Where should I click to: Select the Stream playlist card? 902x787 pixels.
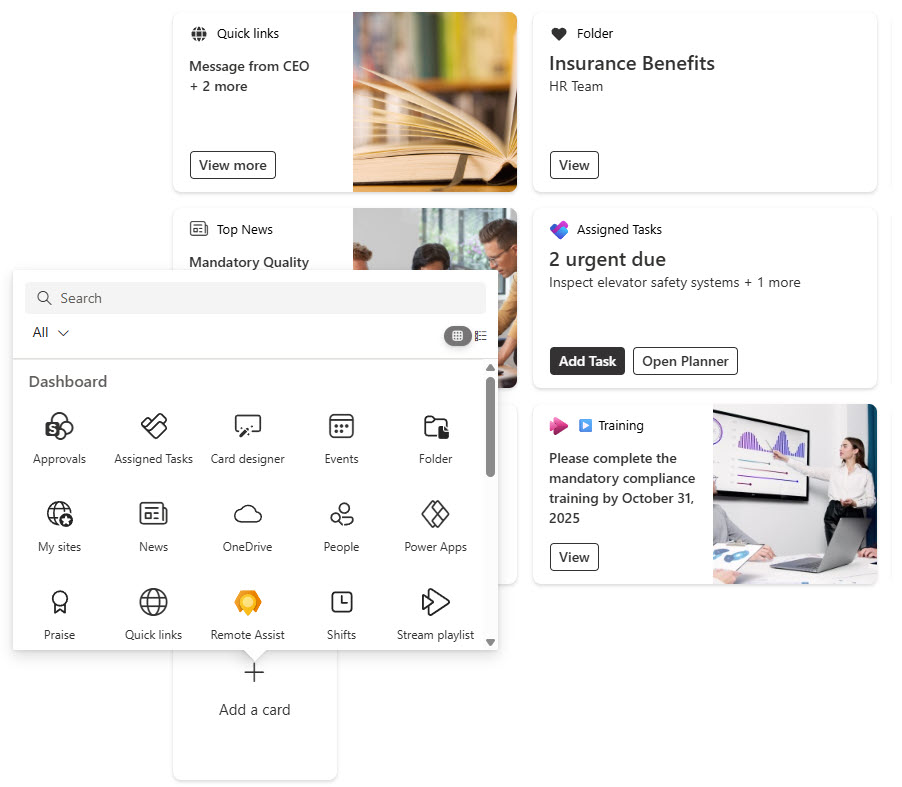[x=435, y=614]
